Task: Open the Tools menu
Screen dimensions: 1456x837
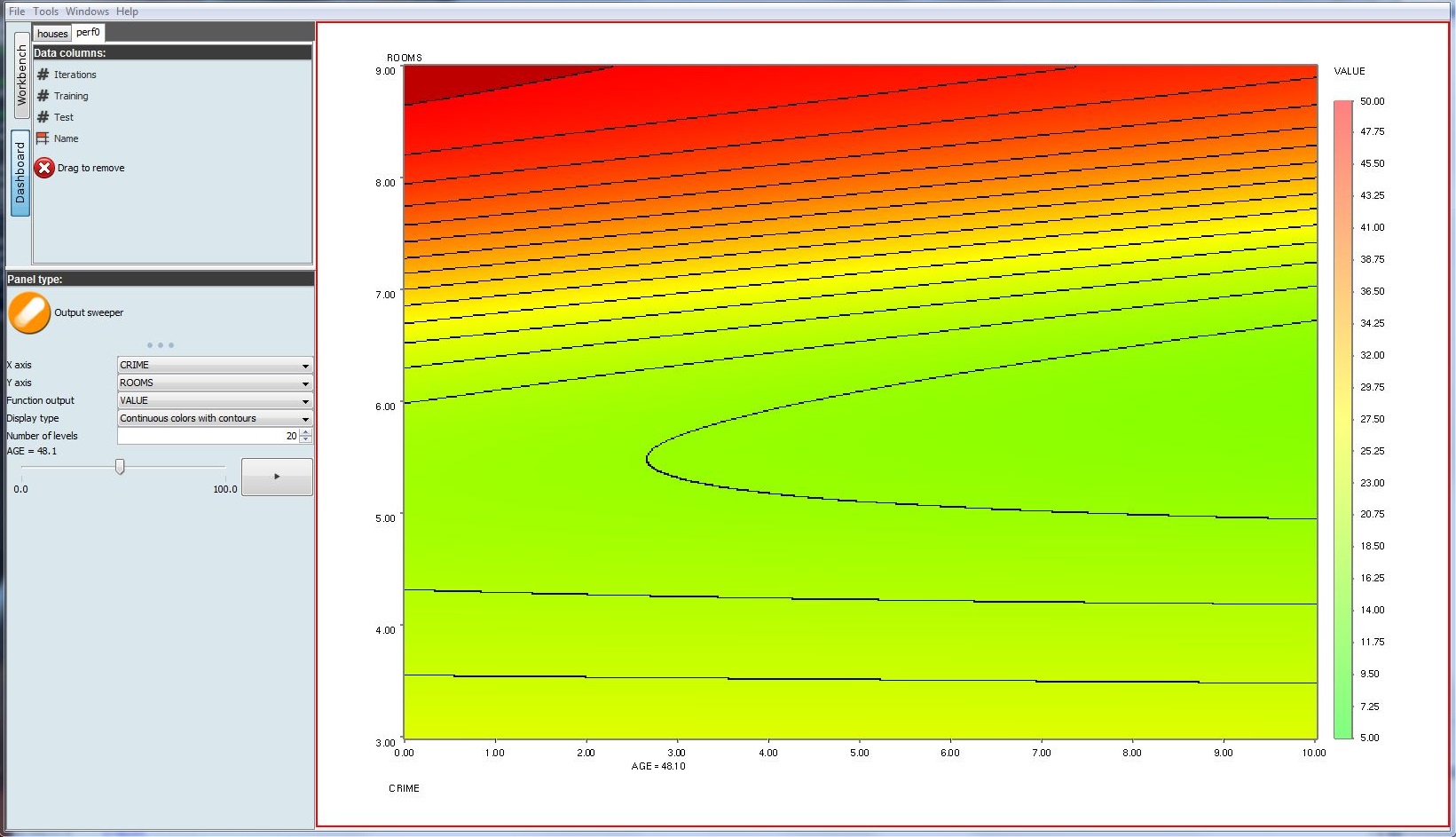Action: 44,11
